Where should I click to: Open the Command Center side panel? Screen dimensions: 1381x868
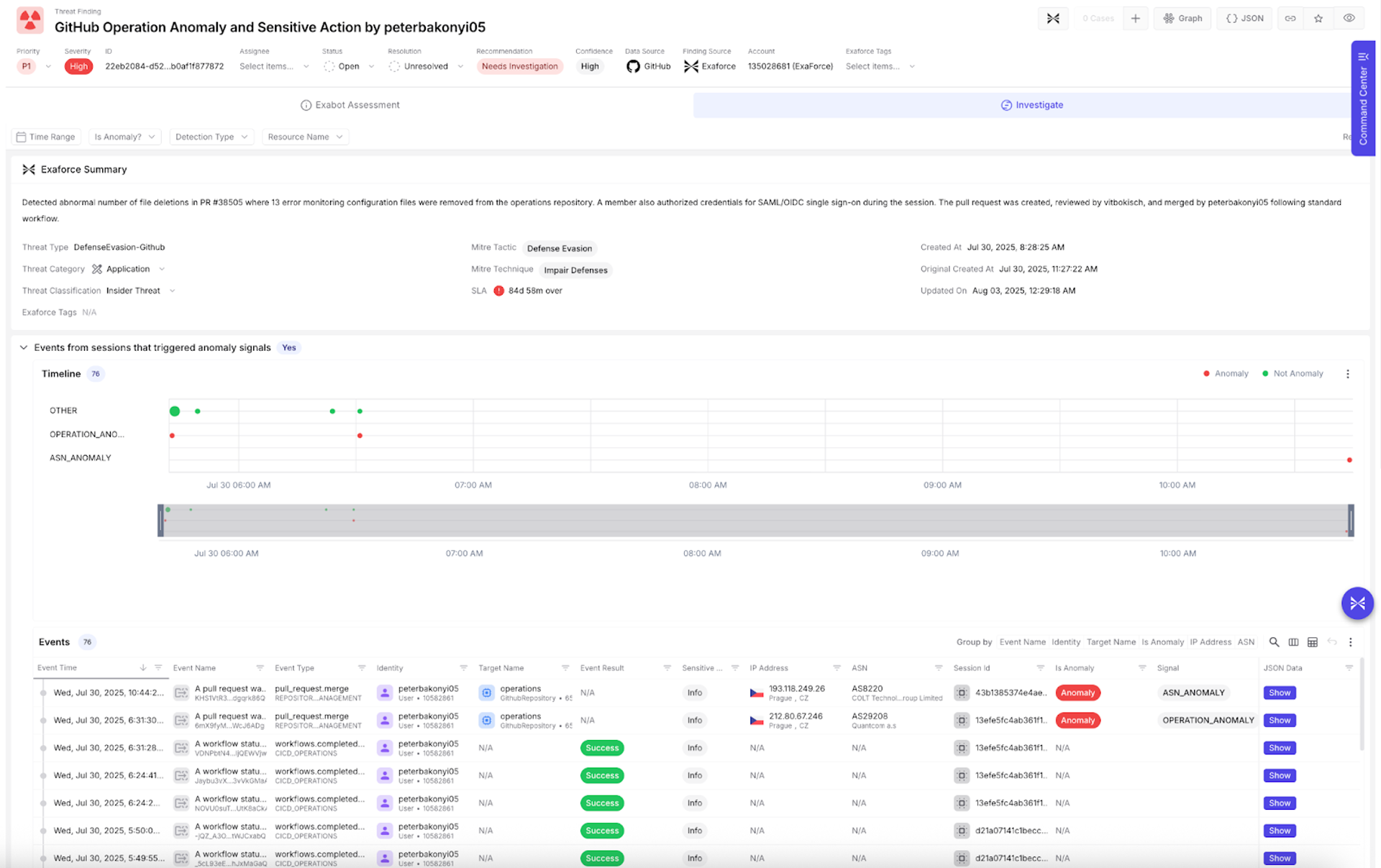coord(1363,98)
